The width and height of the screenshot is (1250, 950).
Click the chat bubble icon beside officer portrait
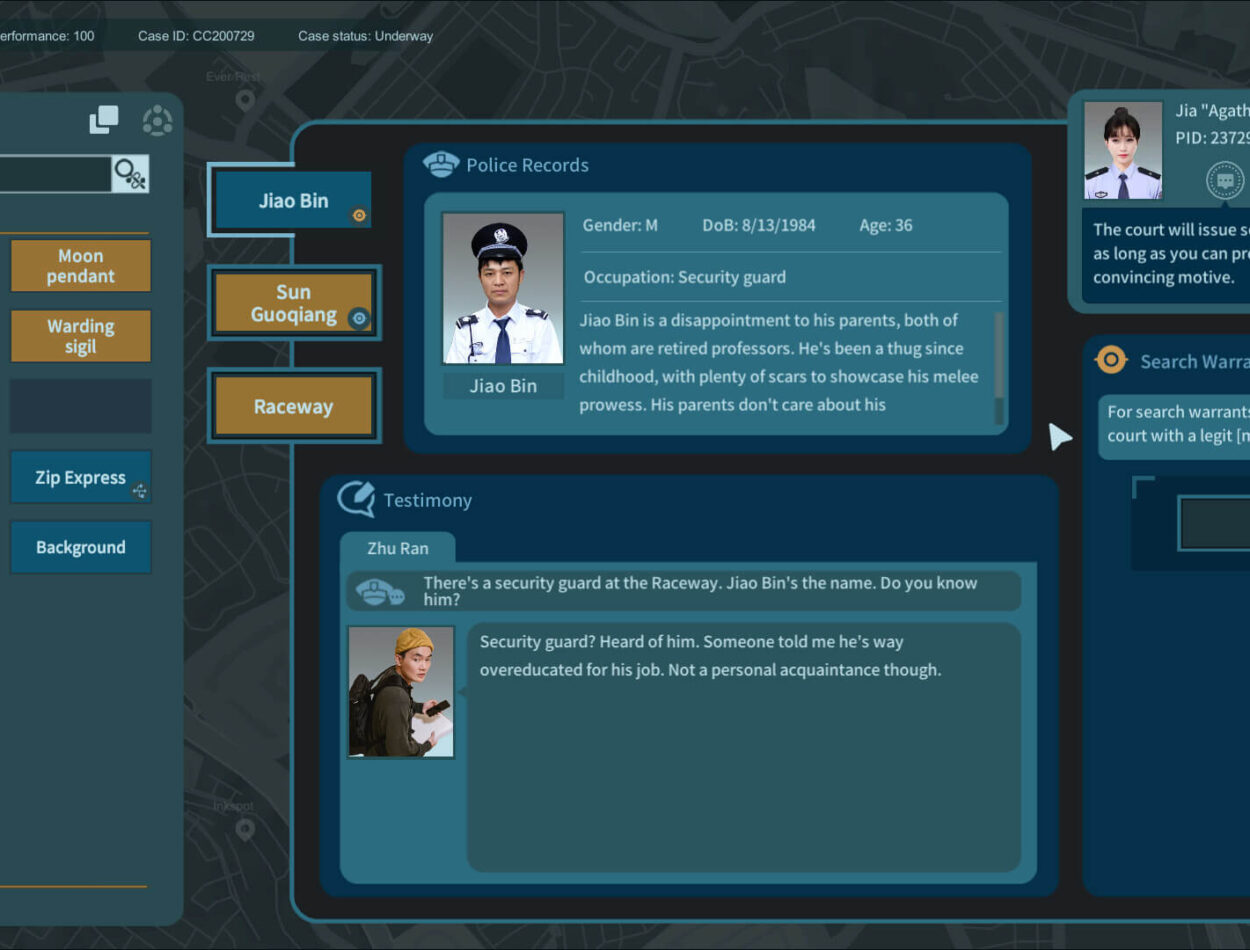point(1224,181)
